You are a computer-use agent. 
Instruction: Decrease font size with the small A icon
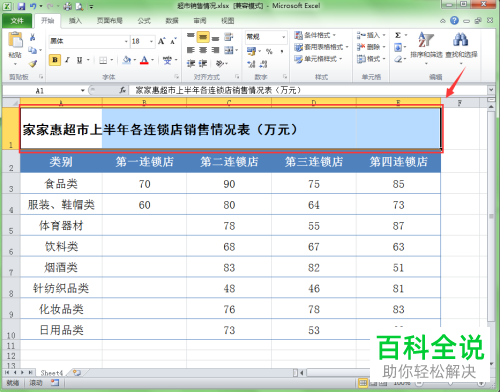(173, 41)
